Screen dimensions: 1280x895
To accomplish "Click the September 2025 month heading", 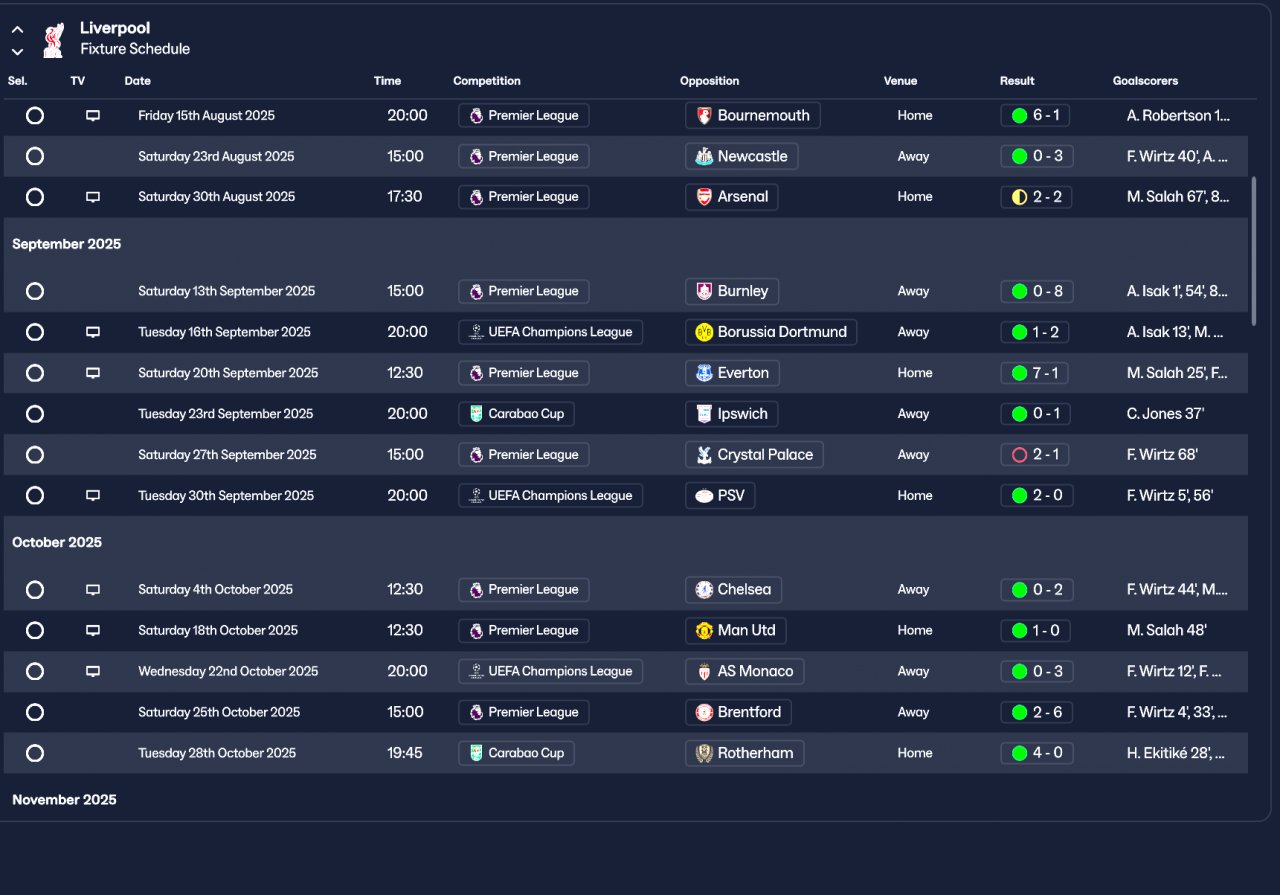I will click(x=66, y=244).
